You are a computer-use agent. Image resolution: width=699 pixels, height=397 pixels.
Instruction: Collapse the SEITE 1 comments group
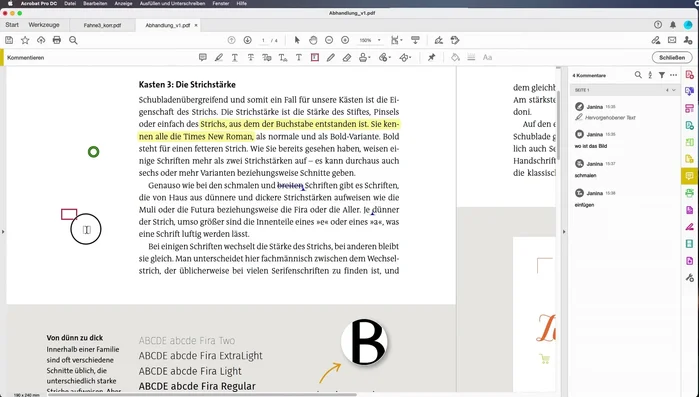pyautogui.click(x=674, y=90)
